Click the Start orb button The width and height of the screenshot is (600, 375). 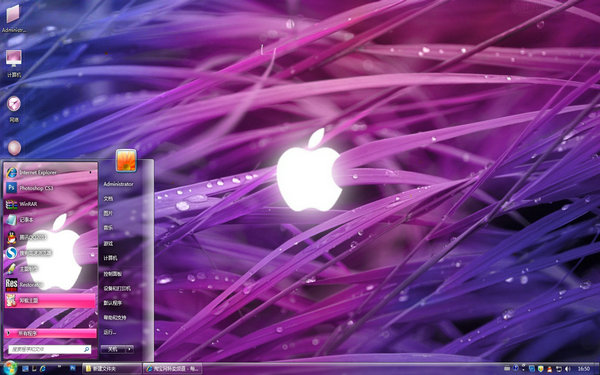(x=10, y=368)
